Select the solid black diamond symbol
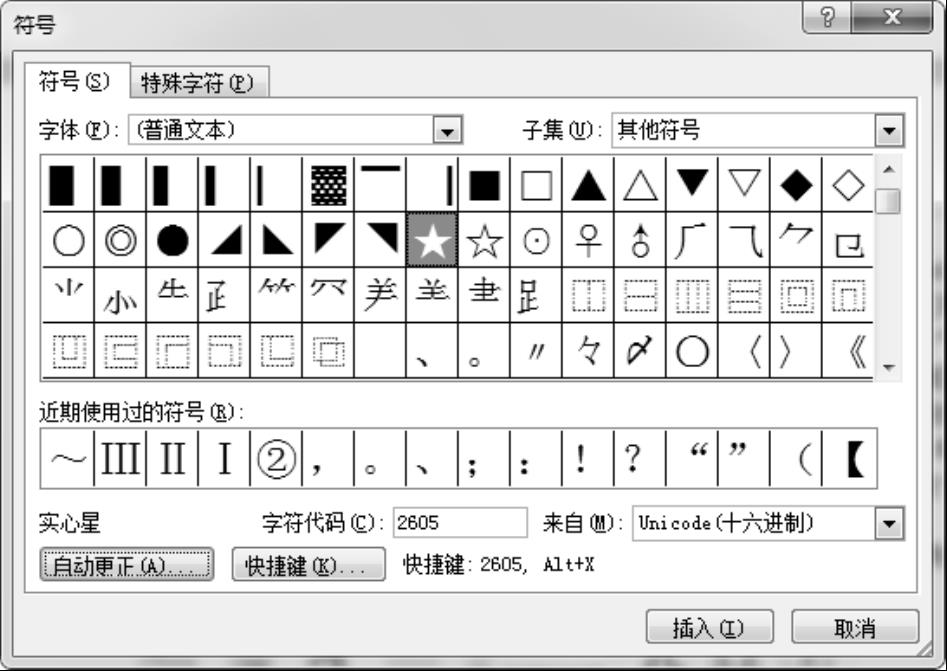The width and height of the screenshot is (947, 671). (x=796, y=185)
